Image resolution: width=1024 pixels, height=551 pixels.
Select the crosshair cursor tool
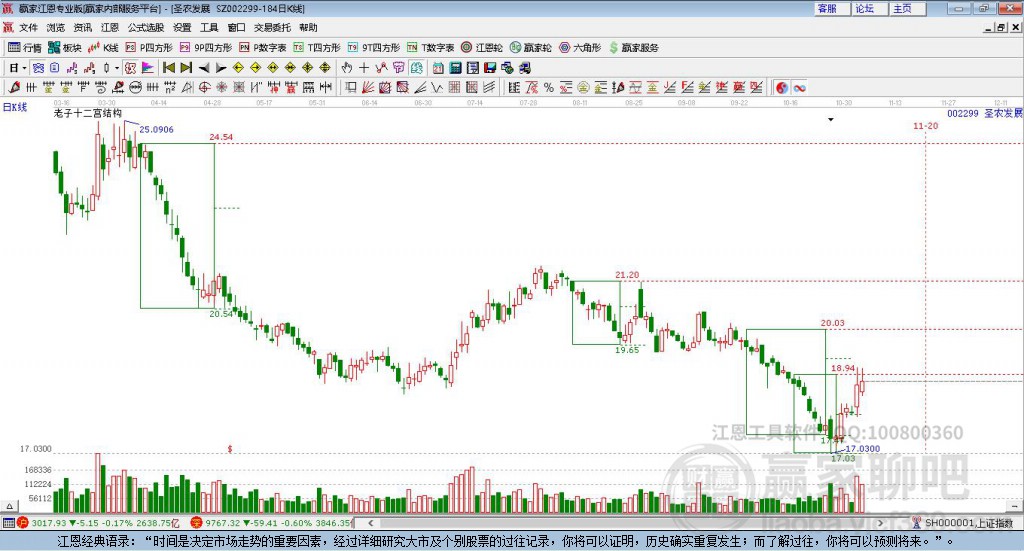click(364, 68)
